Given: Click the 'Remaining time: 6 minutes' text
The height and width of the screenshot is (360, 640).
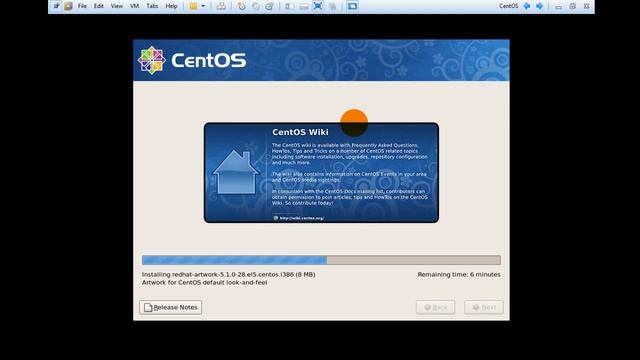Looking at the screenshot, I should point(459,274).
